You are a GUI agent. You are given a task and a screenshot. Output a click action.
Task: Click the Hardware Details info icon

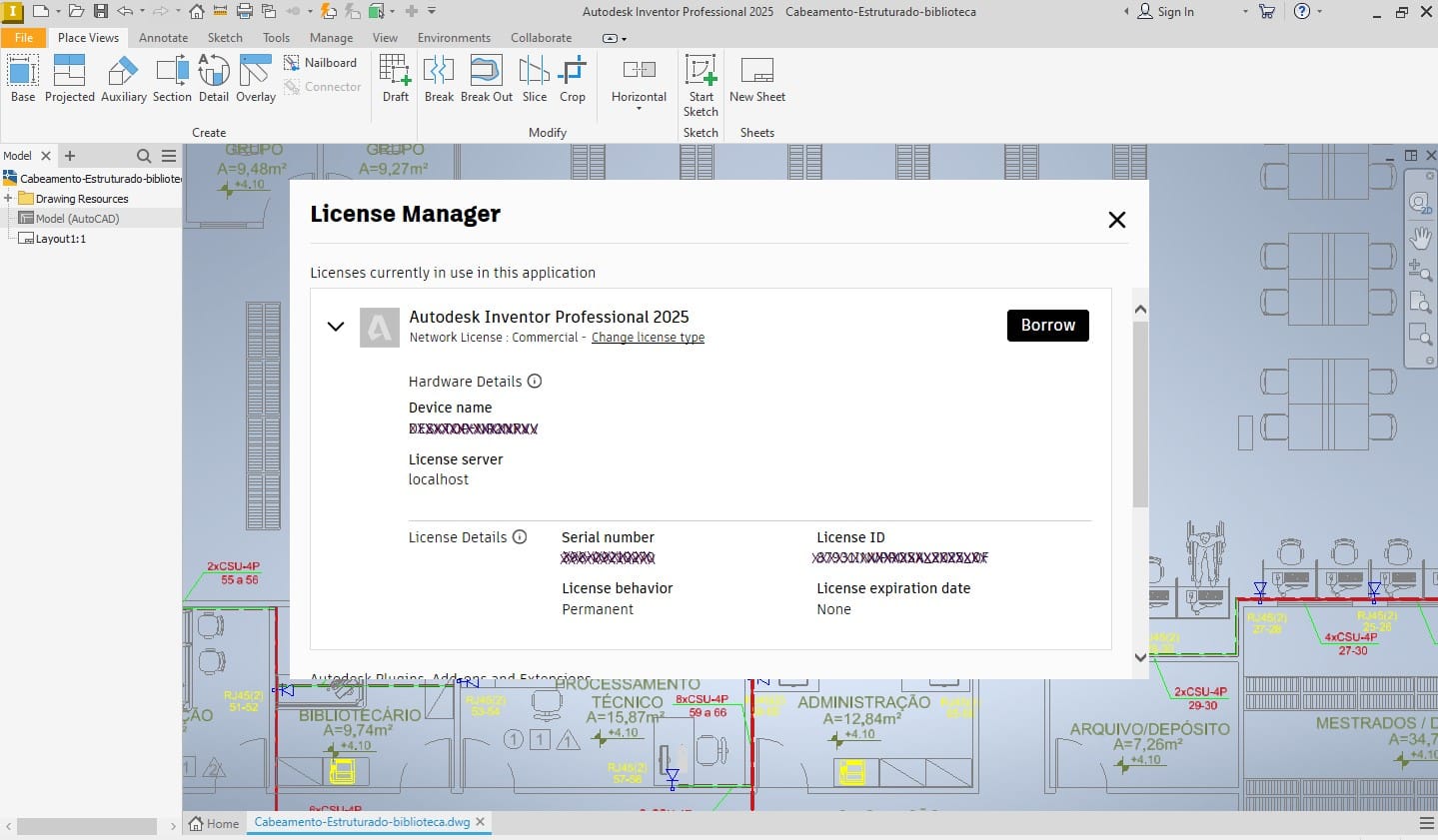click(x=535, y=381)
